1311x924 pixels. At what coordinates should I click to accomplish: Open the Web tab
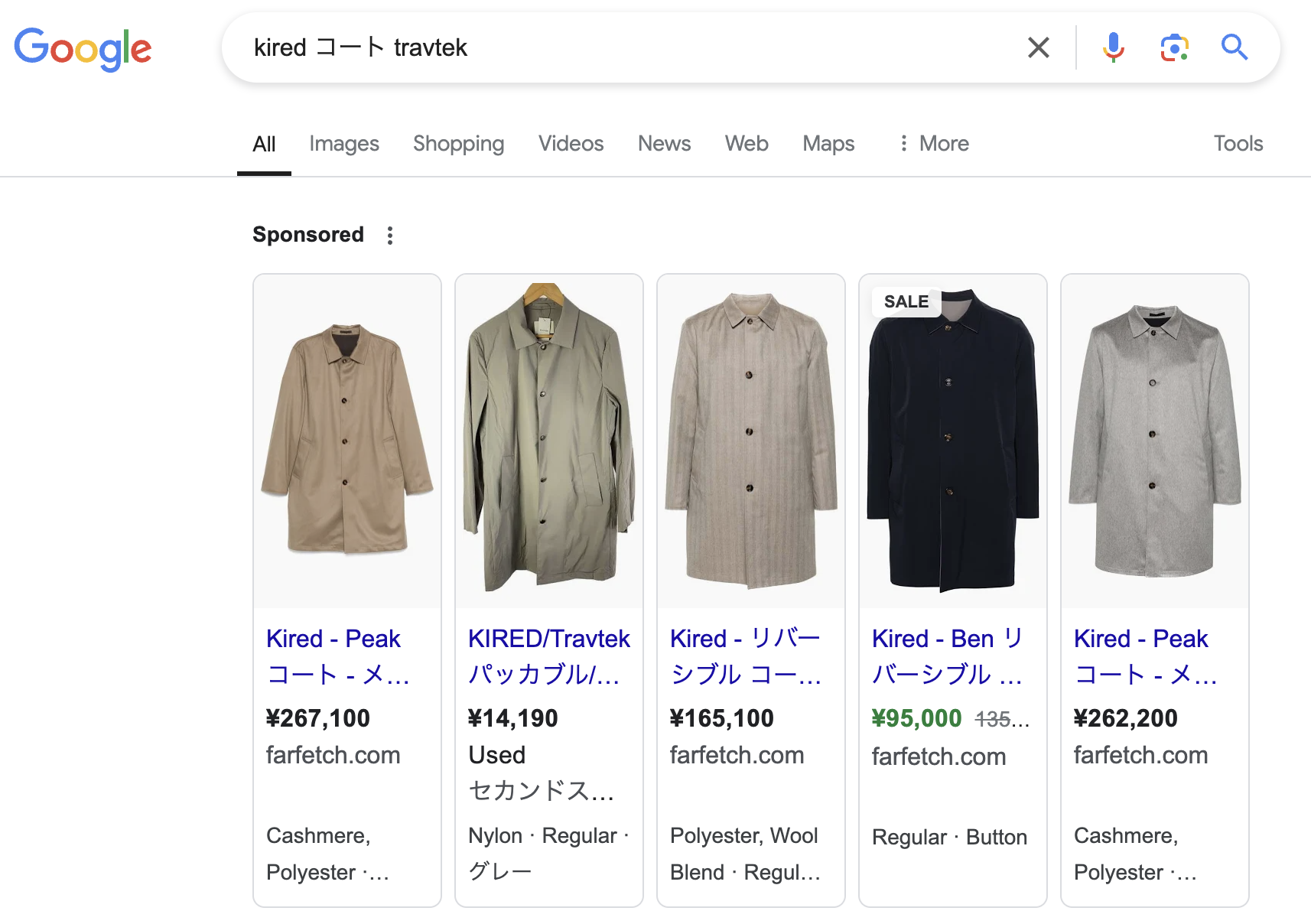(747, 144)
